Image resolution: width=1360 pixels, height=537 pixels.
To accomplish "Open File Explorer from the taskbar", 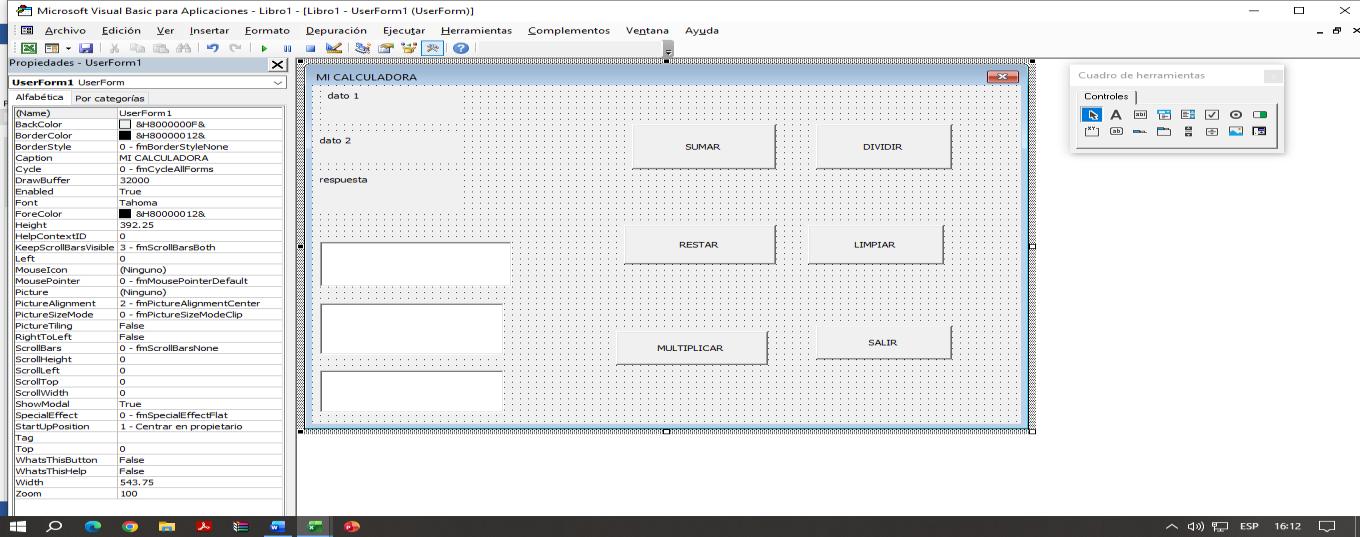I will coord(167,526).
